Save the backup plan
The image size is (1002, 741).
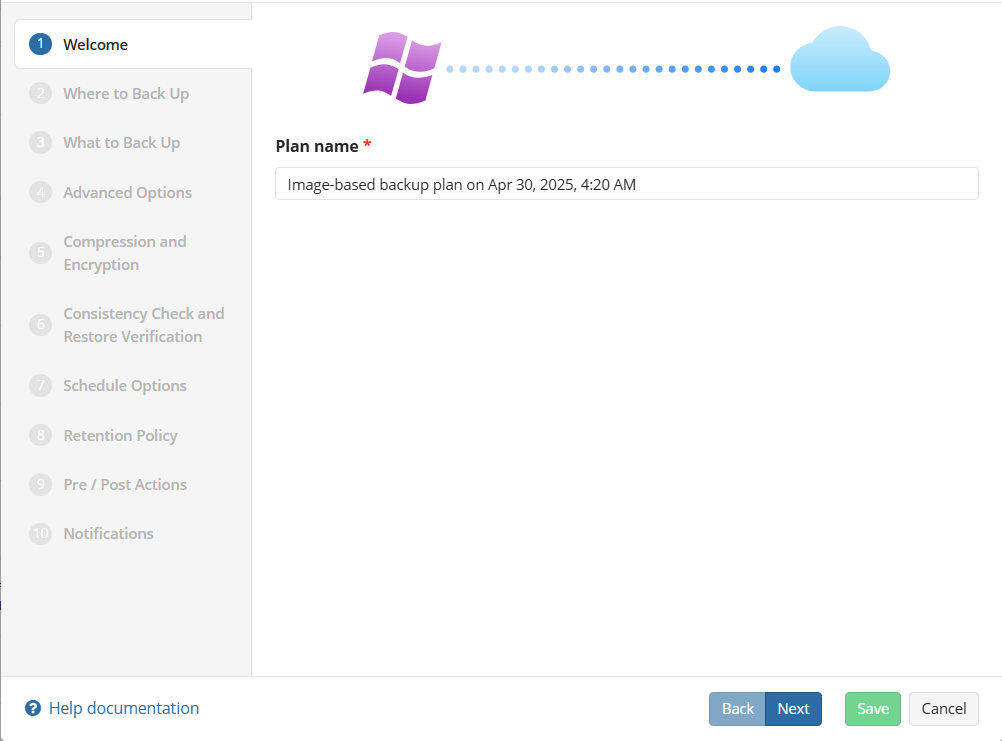872,709
